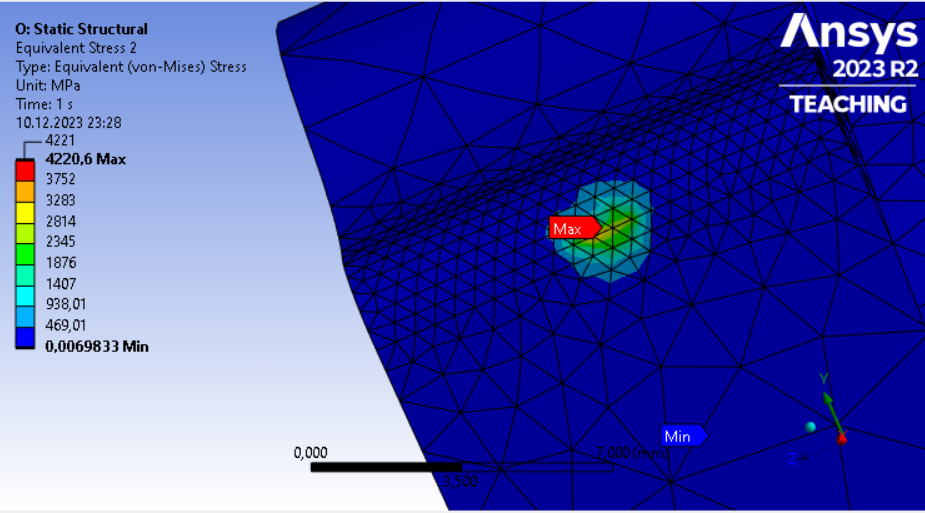
Task: Click the green Y axis arrow on triad
Action: tap(830, 404)
